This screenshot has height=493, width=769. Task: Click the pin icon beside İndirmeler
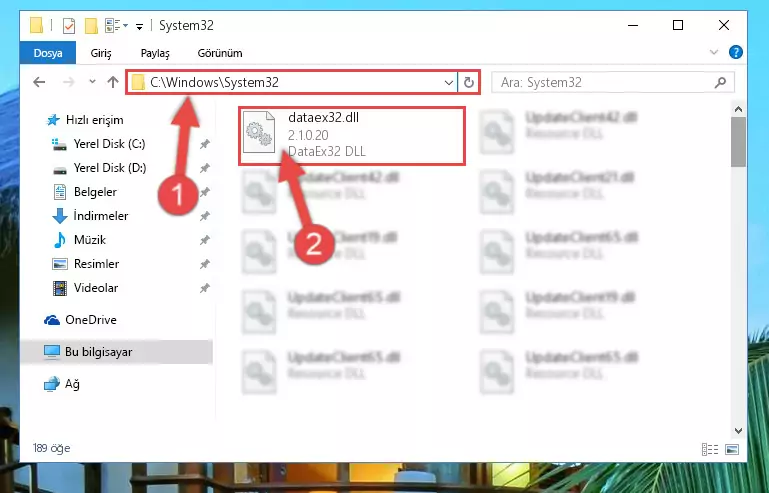pyautogui.click(x=205, y=216)
